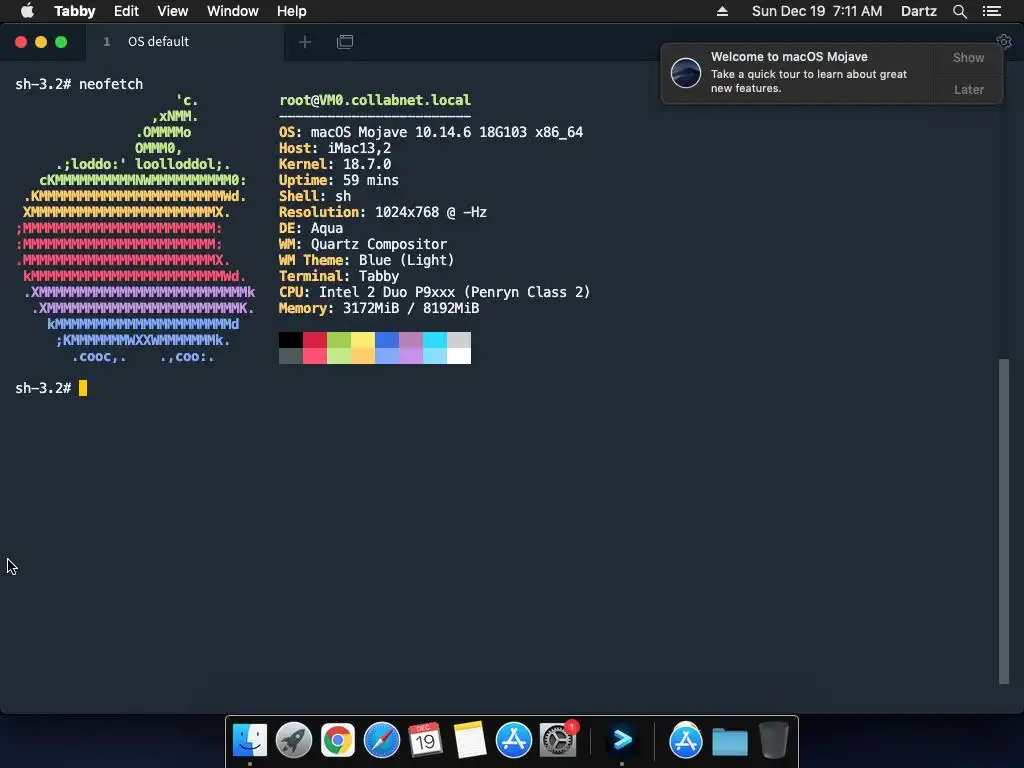Open System Preferences with badge in Dock

[x=558, y=741]
